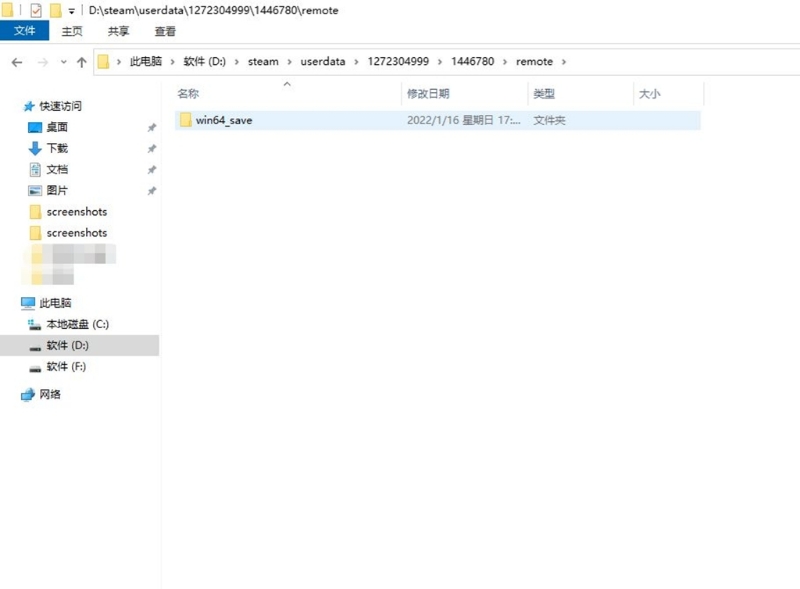Screen dimensions: 800x589
Task: Open the 共享 ribbon tab
Action: point(118,31)
